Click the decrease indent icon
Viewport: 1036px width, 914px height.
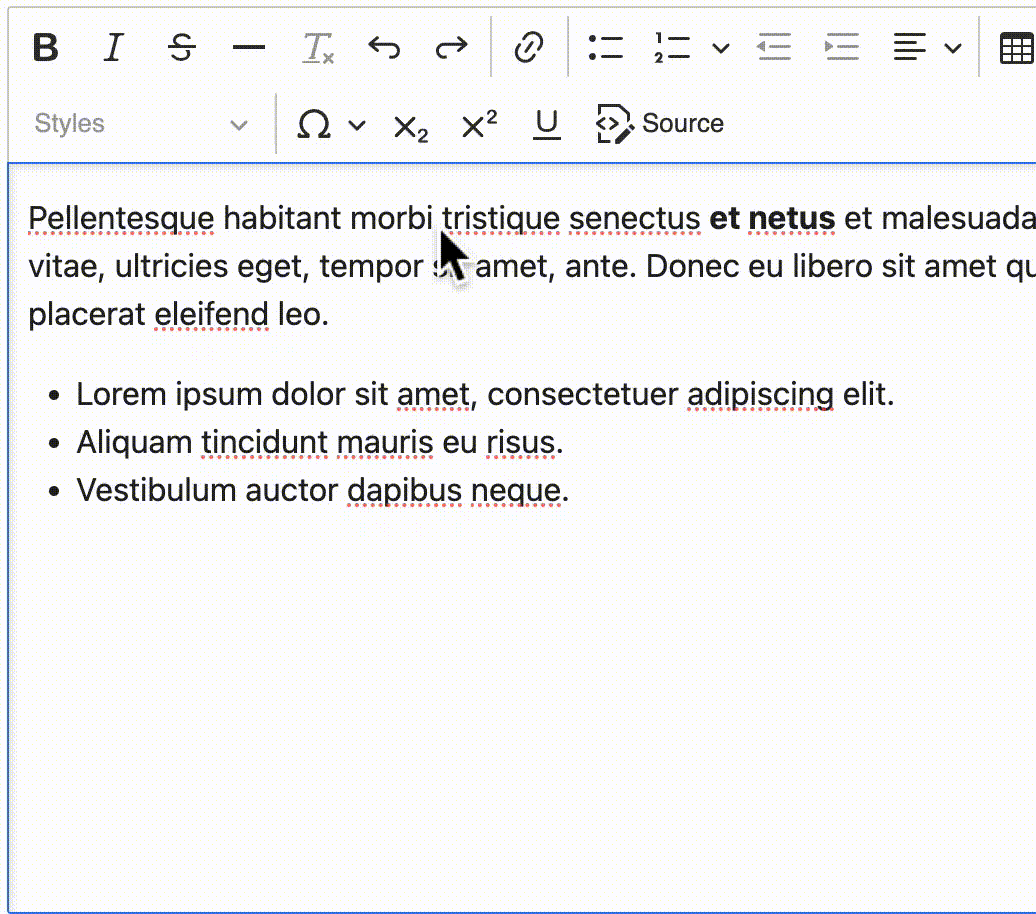point(773,47)
